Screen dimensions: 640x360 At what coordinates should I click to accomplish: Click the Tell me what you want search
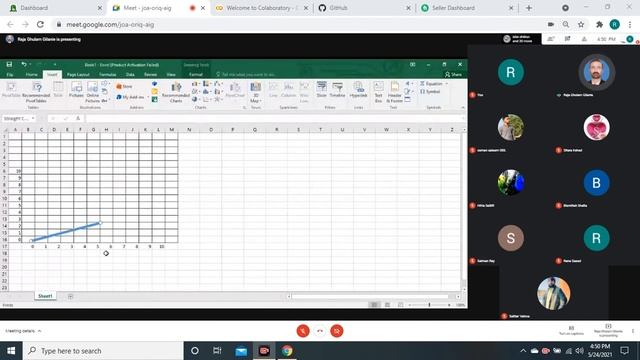point(245,74)
